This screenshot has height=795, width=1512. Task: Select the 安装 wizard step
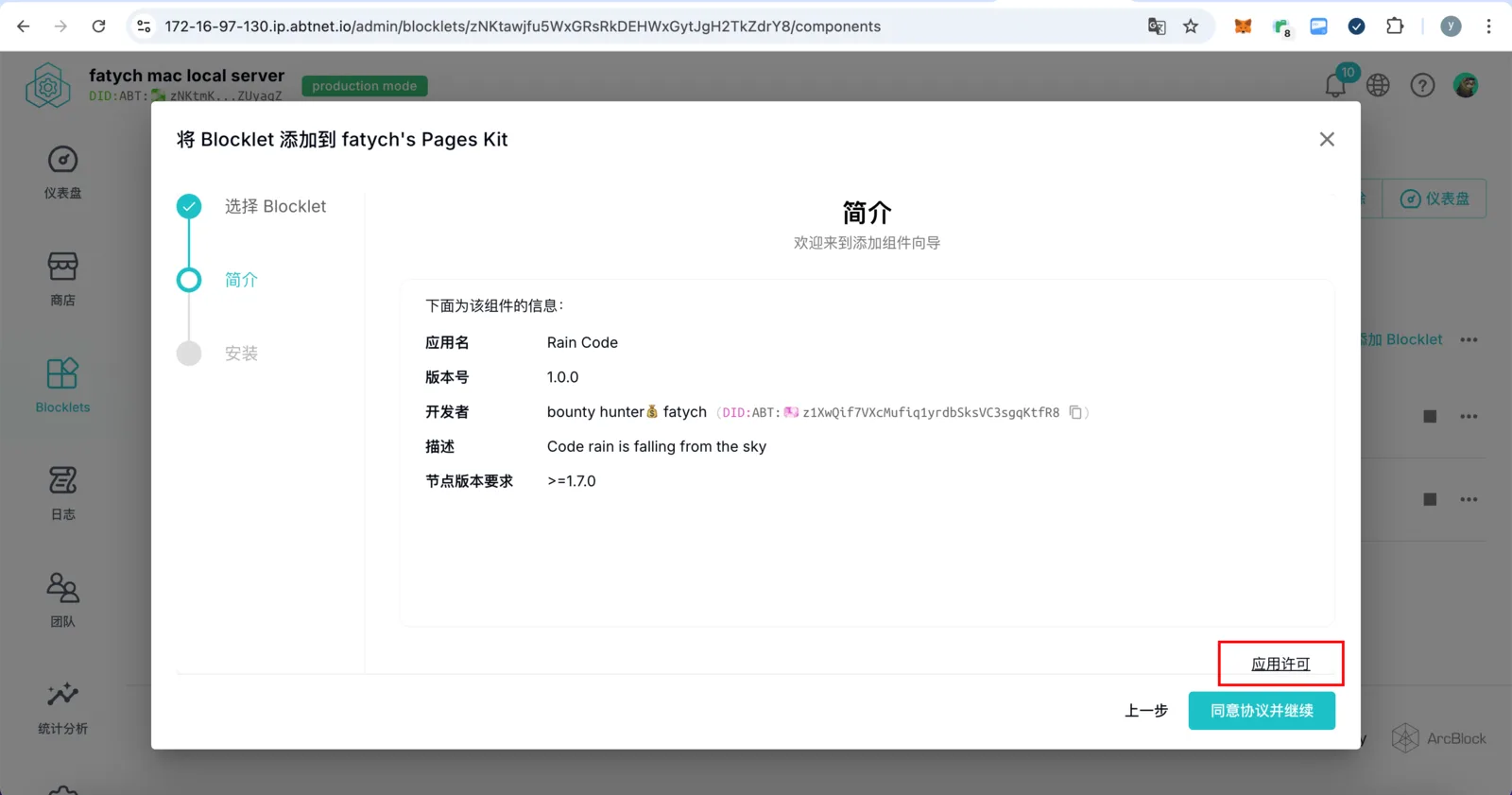(x=217, y=354)
